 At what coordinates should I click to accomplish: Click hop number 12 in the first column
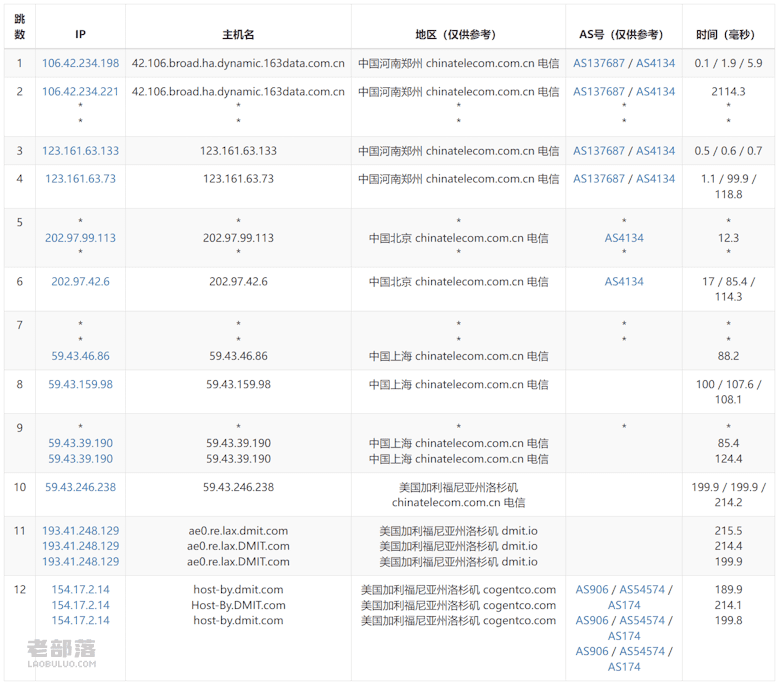click(19, 589)
